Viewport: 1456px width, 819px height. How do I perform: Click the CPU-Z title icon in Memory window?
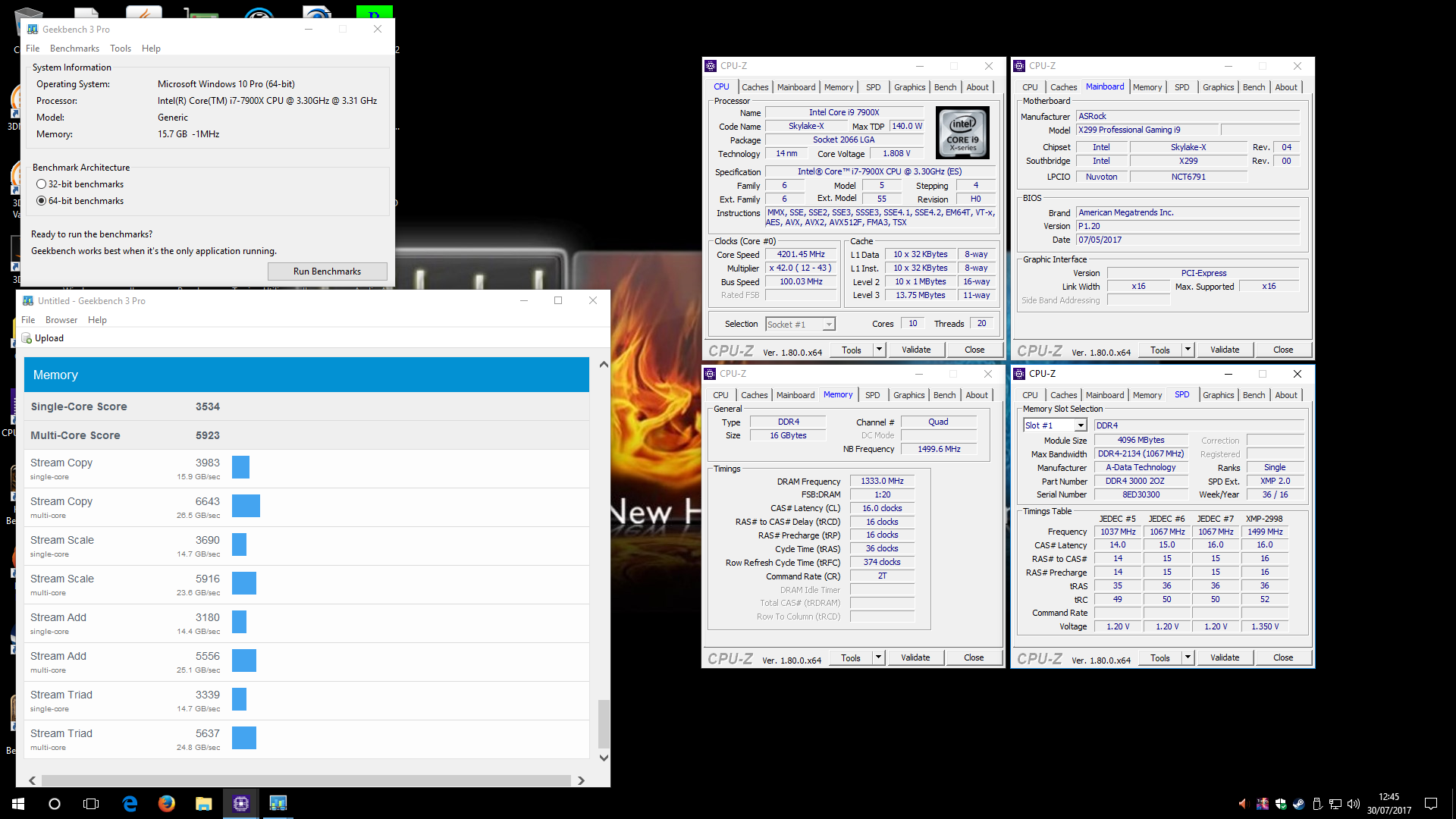[x=710, y=374]
